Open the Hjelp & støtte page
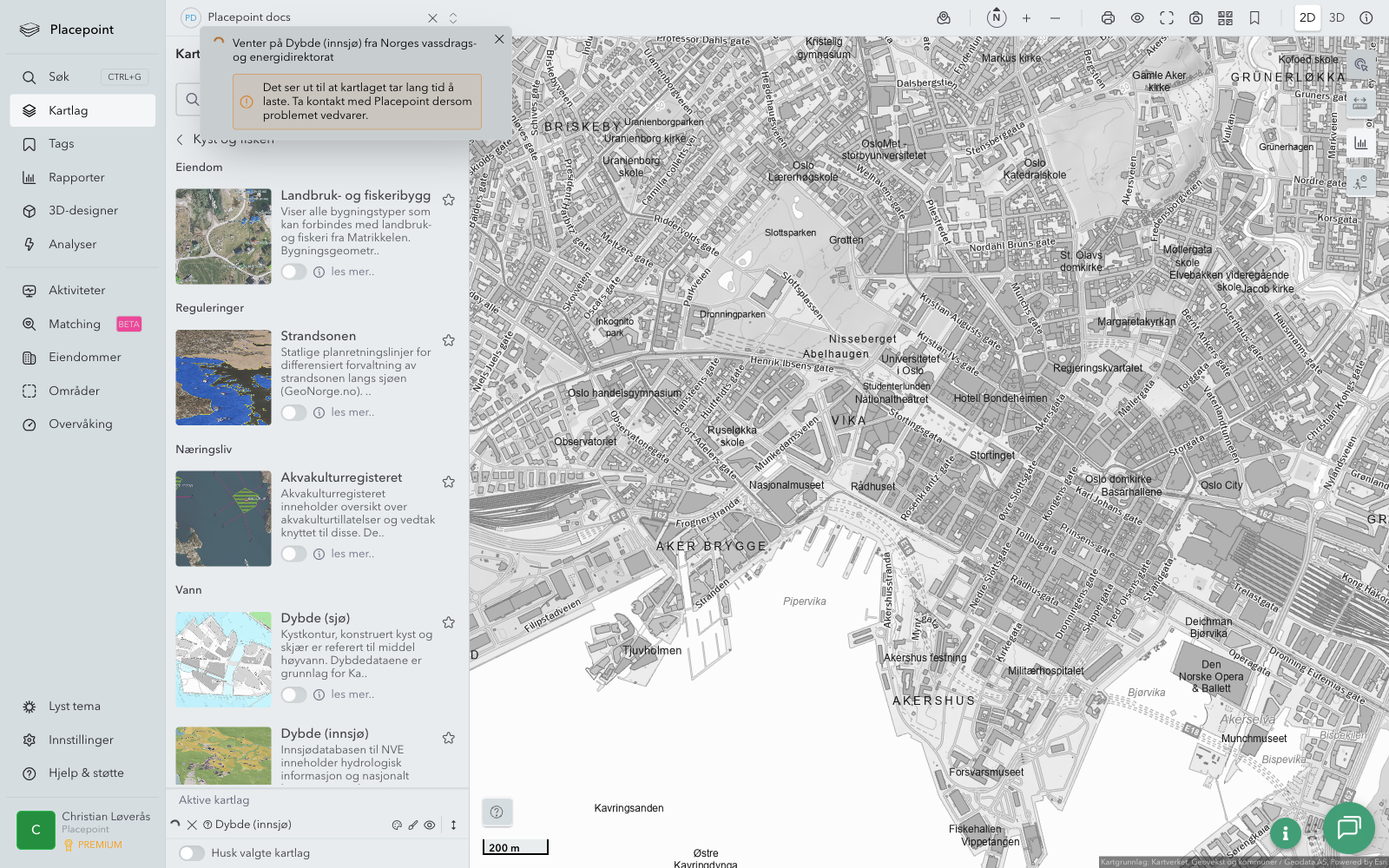 coord(86,773)
